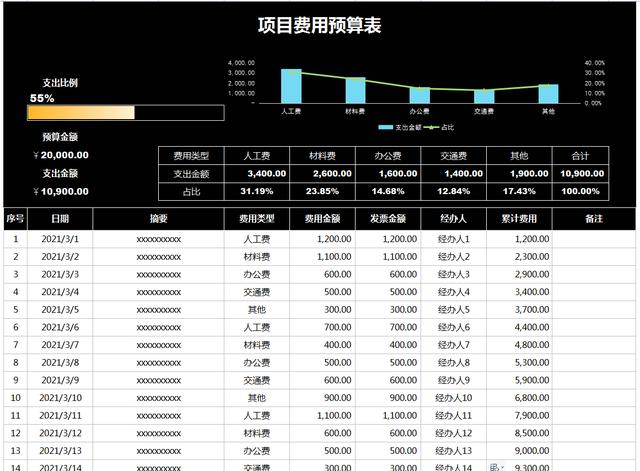
Task: Select the 办公费 chart bar
Action: click(420, 95)
